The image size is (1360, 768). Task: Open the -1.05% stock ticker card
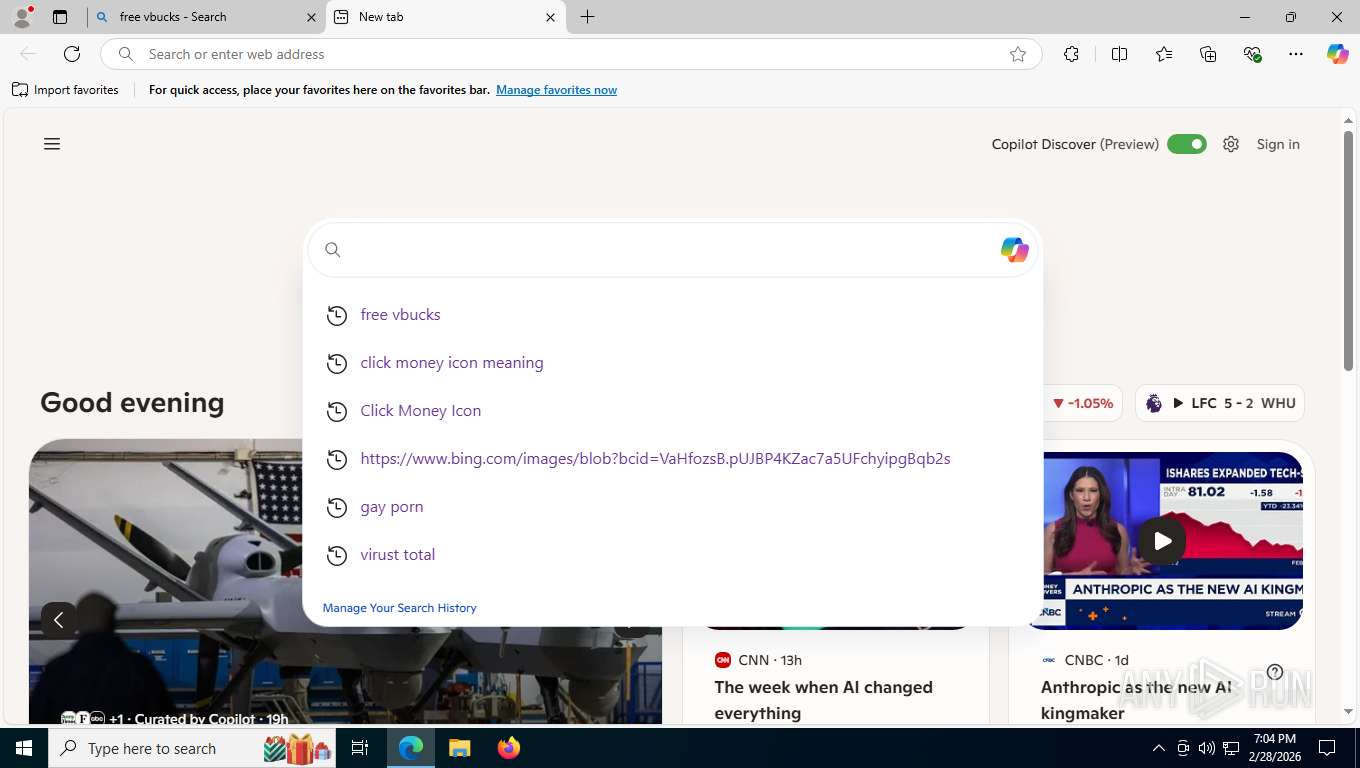1084,403
